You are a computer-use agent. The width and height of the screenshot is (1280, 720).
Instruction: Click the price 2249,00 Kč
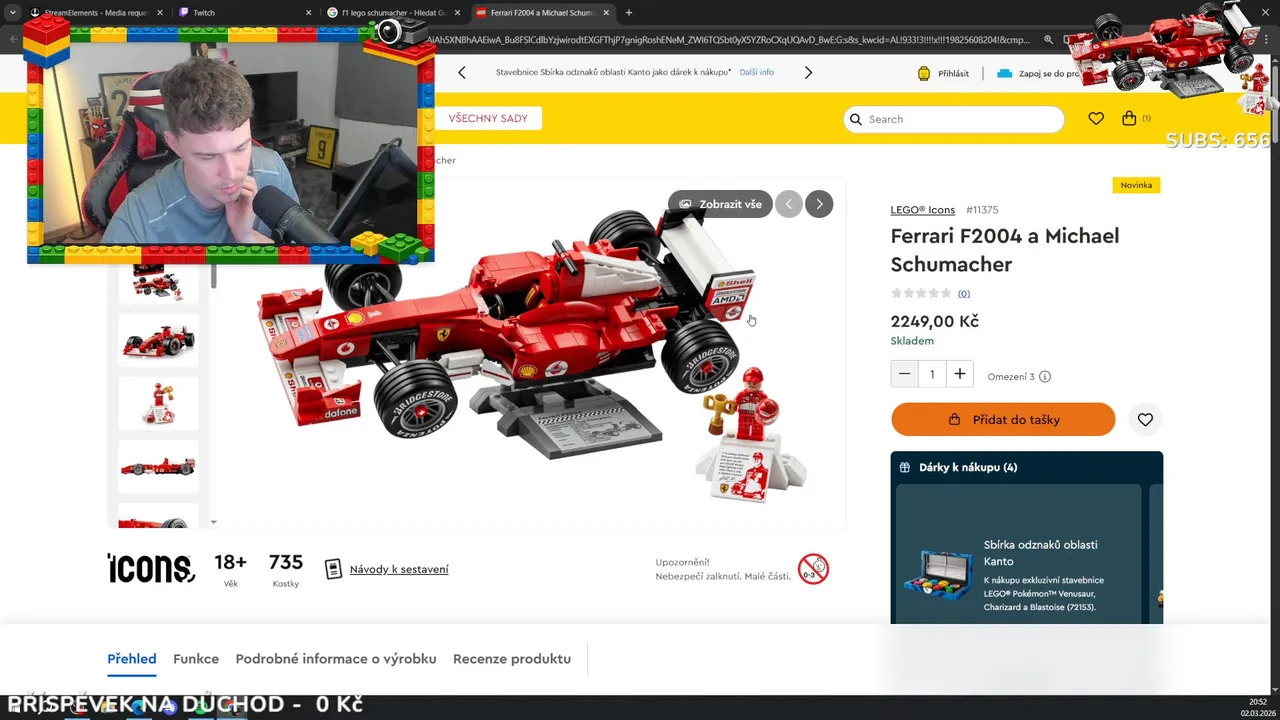click(935, 321)
